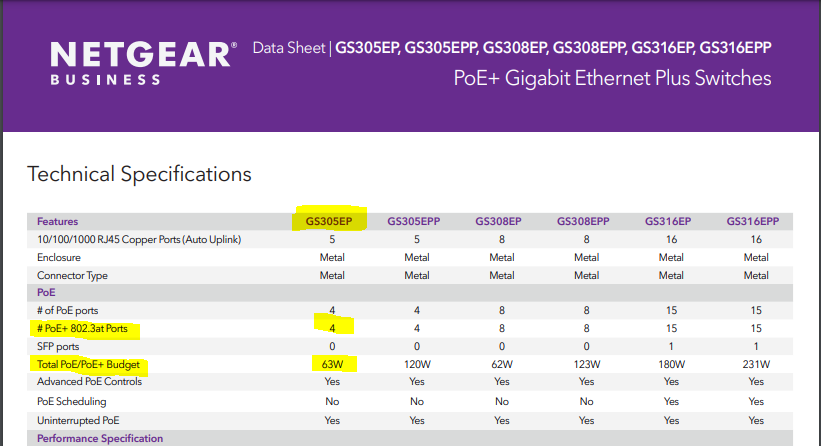
Task: Click the 'Connector Type' row label
Action: (x=72, y=275)
